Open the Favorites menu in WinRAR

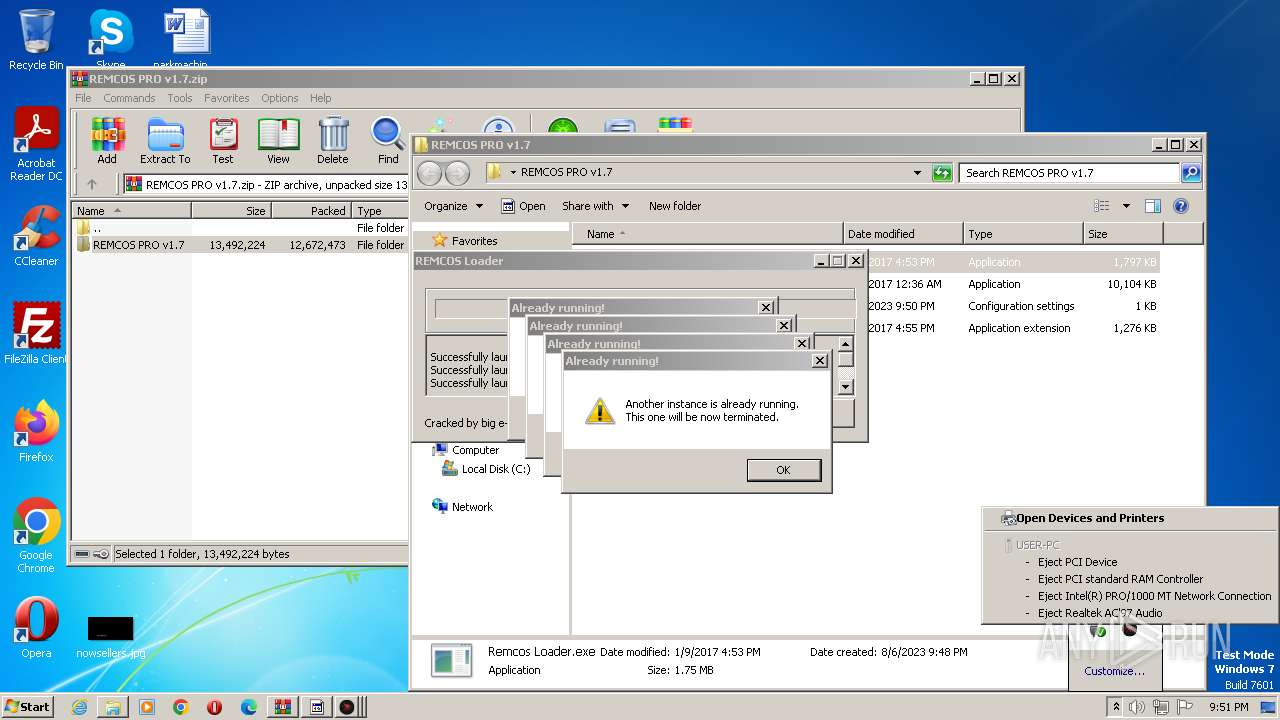coord(227,98)
